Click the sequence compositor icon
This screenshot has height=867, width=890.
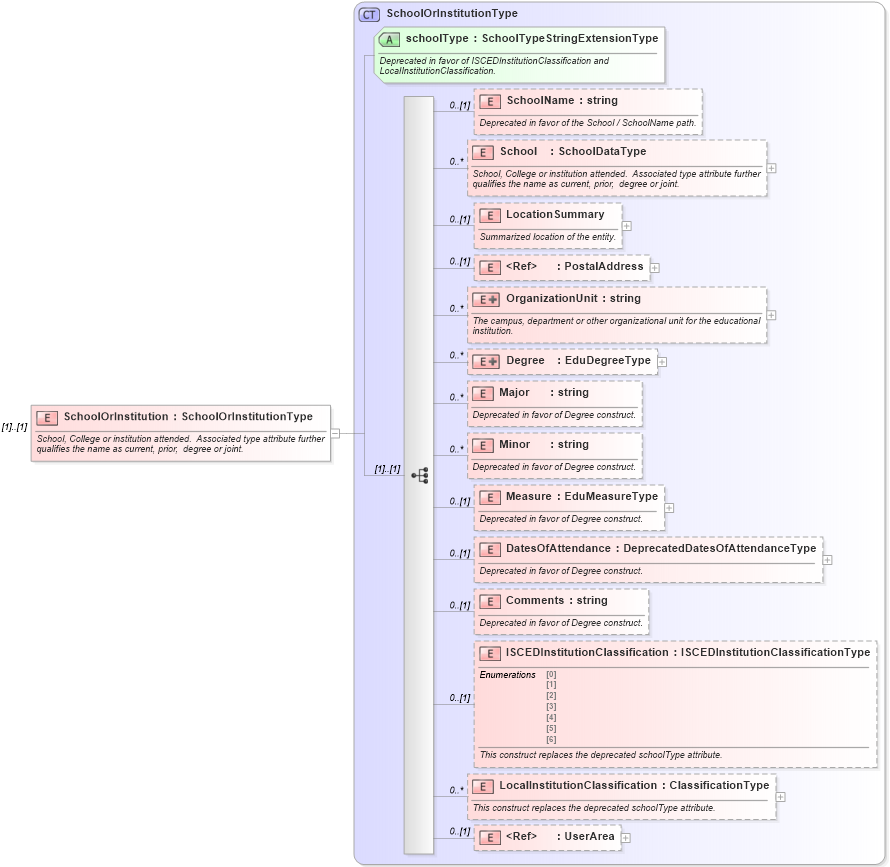420,475
